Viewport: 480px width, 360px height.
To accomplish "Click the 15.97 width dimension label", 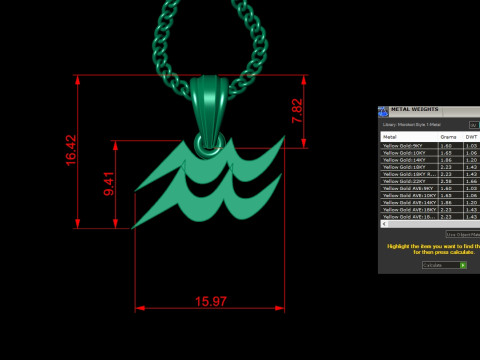I will (211, 302).
